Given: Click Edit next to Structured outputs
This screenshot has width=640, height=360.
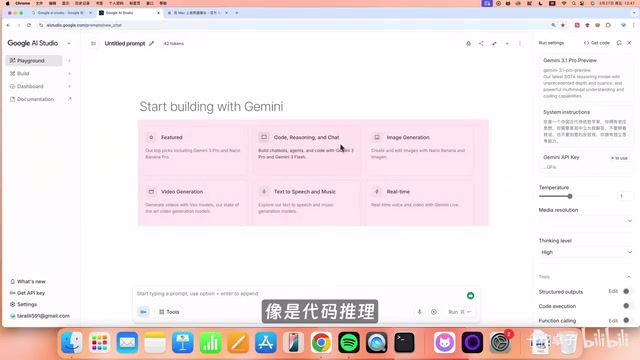Looking at the screenshot, I should [613, 291].
